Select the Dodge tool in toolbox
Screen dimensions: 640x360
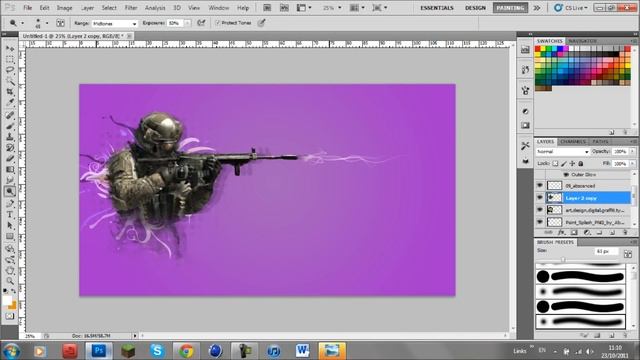(10, 191)
